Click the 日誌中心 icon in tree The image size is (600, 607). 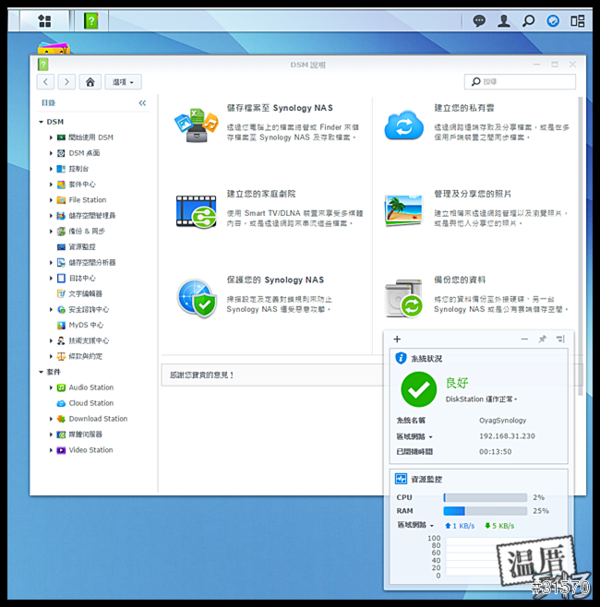click(61, 278)
